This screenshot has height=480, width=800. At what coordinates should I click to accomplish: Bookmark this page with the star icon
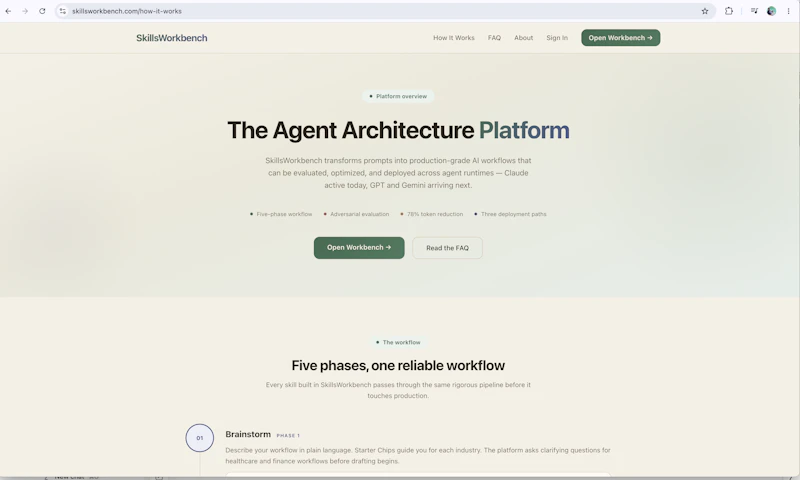[x=705, y=11]
